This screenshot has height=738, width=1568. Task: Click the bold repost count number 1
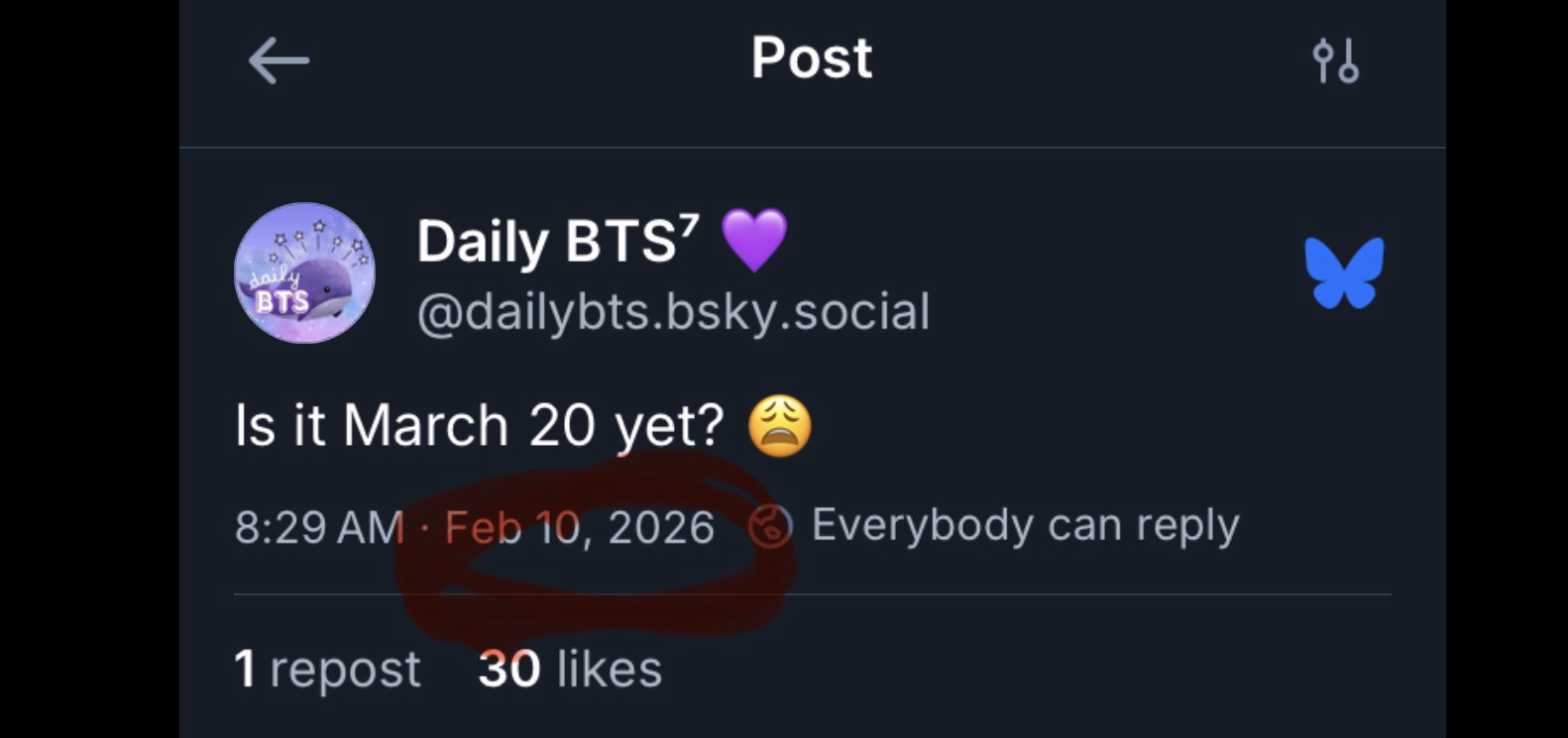click(245, 669)
